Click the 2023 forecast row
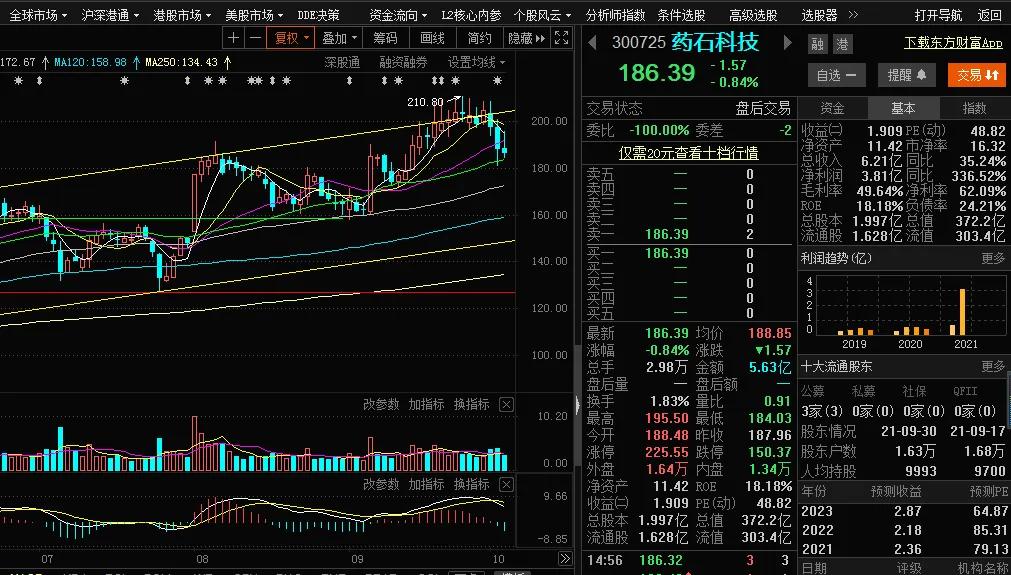This screenshot has width=1011, height=575. [x=904, y=511]
